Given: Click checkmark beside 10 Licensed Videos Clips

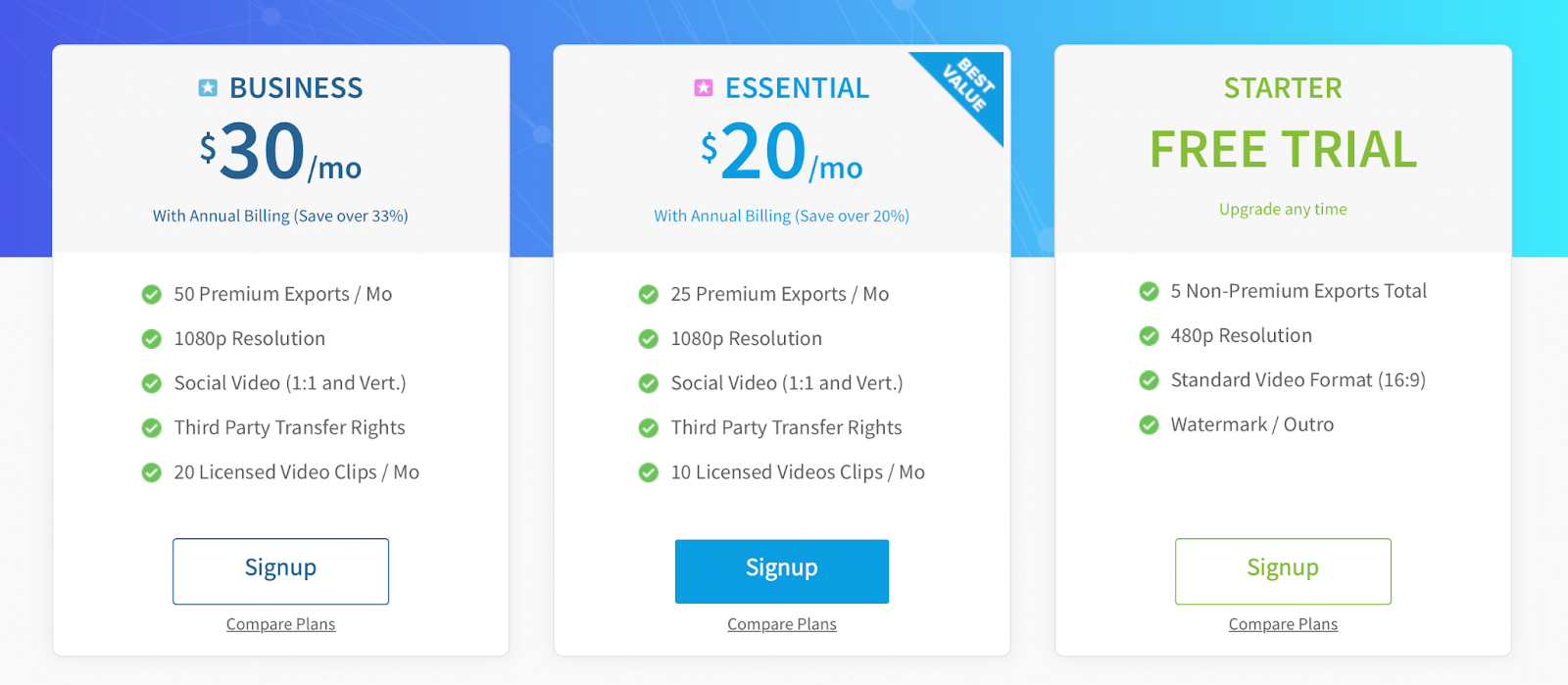Looking at the screenshot, I should tap(649, 472).
